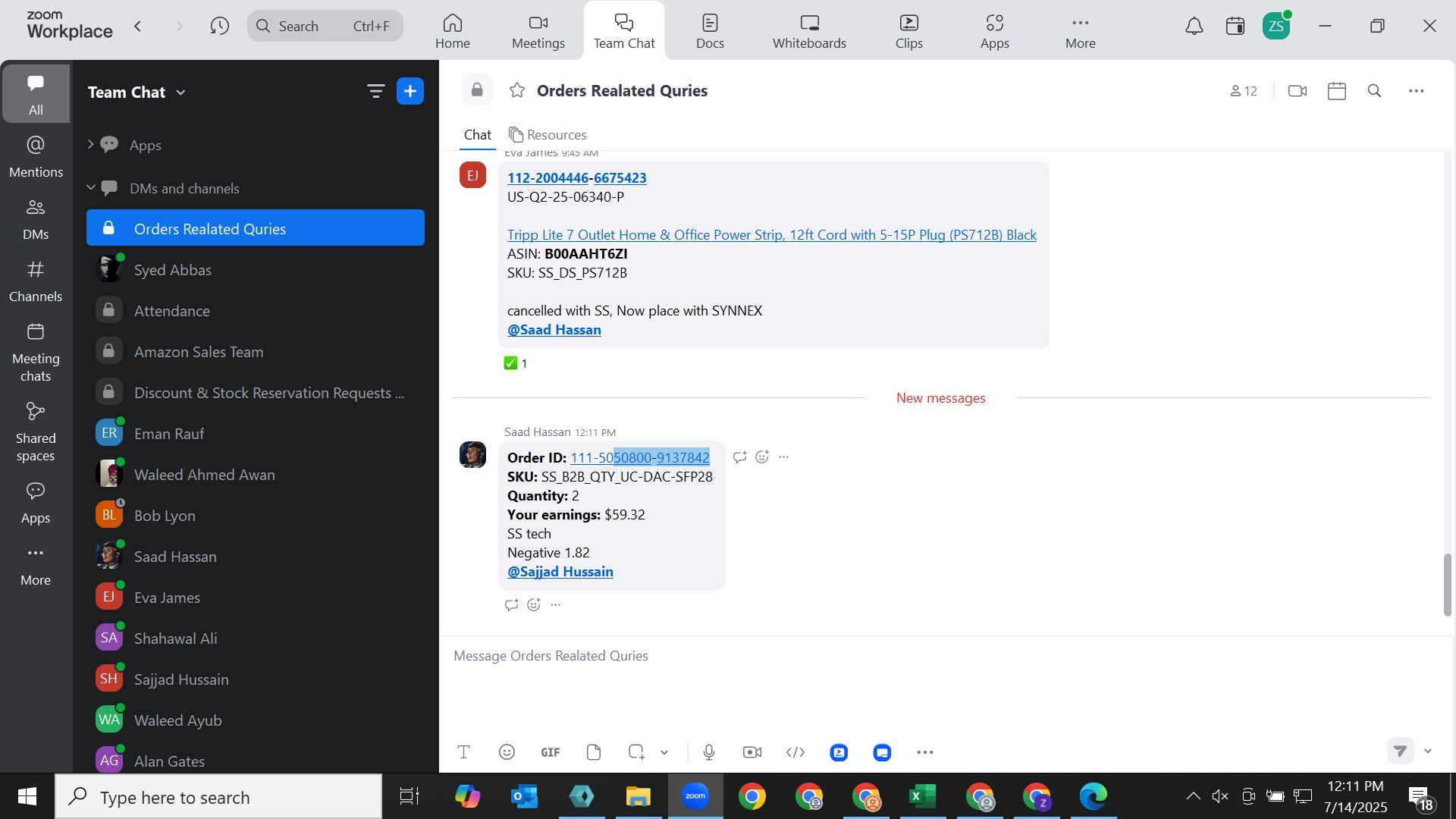Attach a file to the message
The width and height of the screenshot is (1456, 819).
(594, 752)
